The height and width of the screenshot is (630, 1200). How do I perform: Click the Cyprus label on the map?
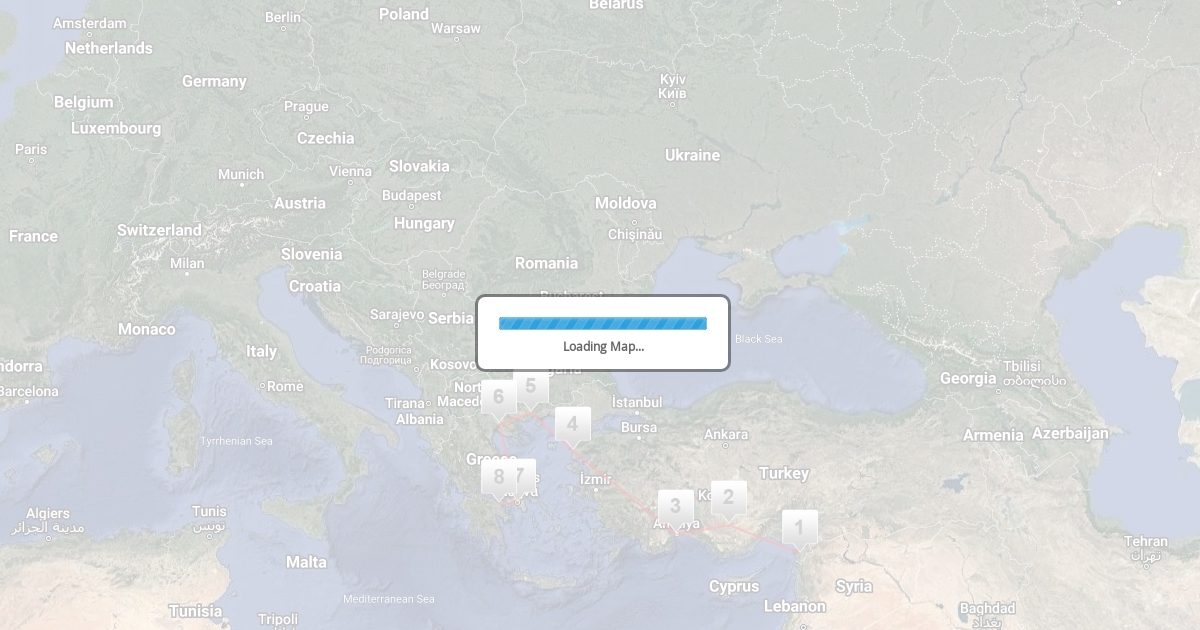point(734,586)
